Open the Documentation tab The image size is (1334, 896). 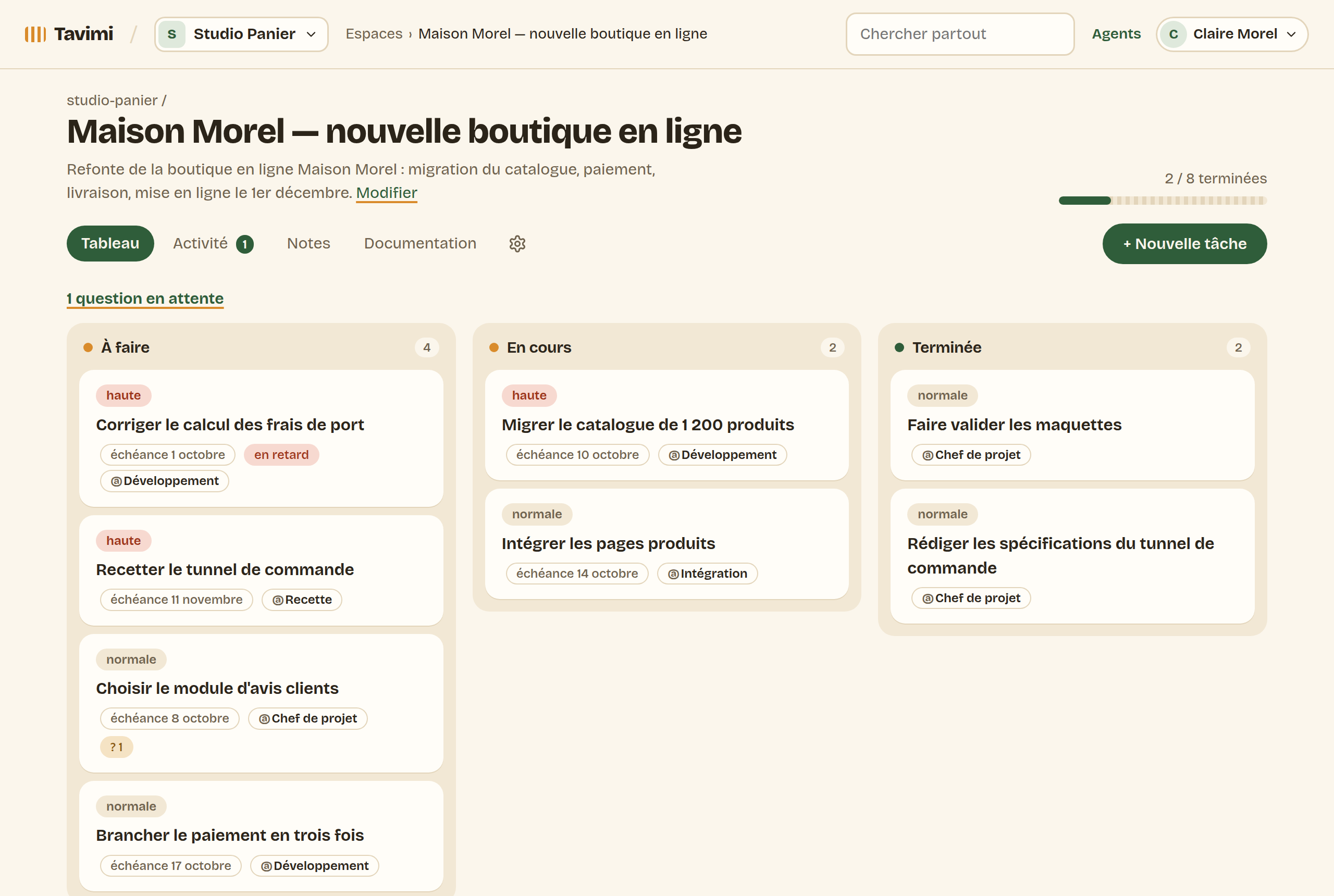point(420,243)
